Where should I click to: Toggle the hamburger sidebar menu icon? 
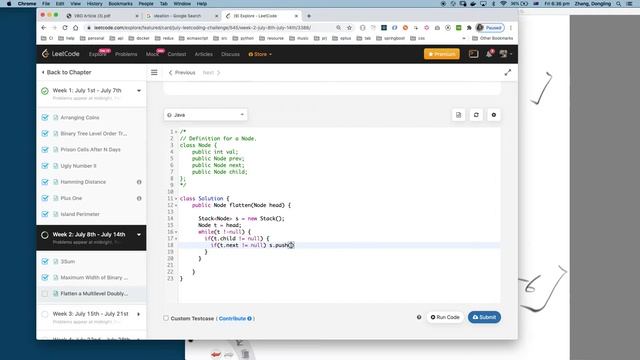(154, 72)
